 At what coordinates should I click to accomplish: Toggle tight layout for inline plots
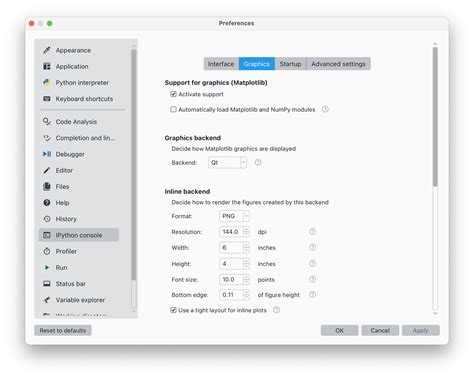[173, 310]
